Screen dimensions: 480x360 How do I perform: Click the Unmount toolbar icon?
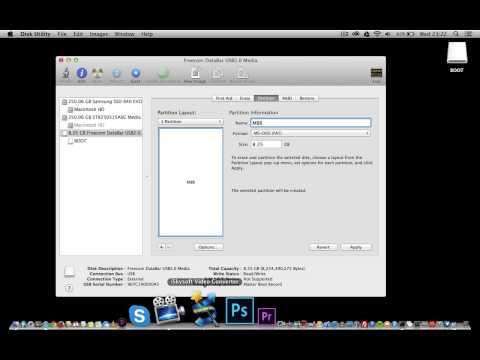pyautogui.click(x=117, y=73)
